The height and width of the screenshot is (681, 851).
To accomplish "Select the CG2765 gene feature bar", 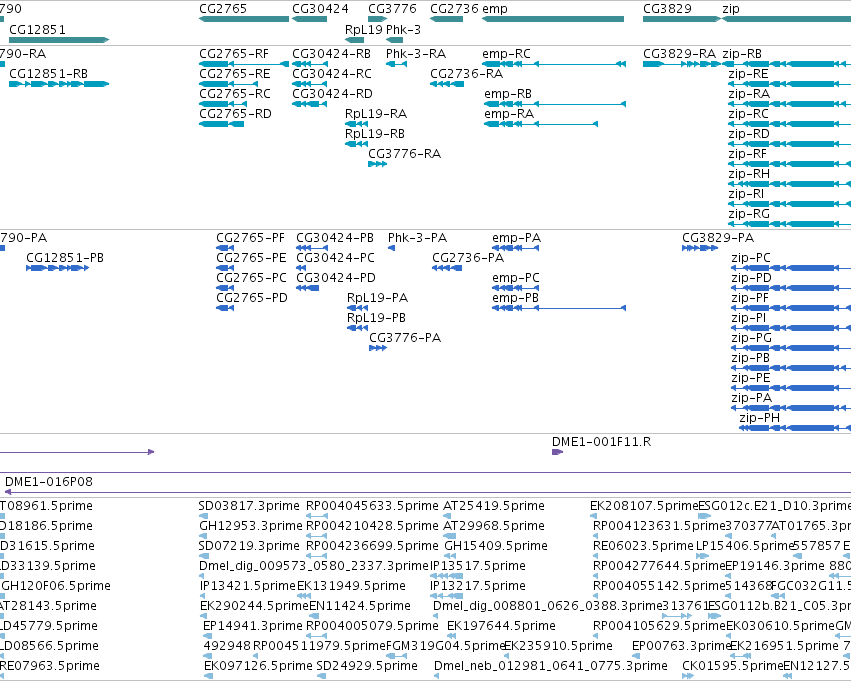I will 244,19.
